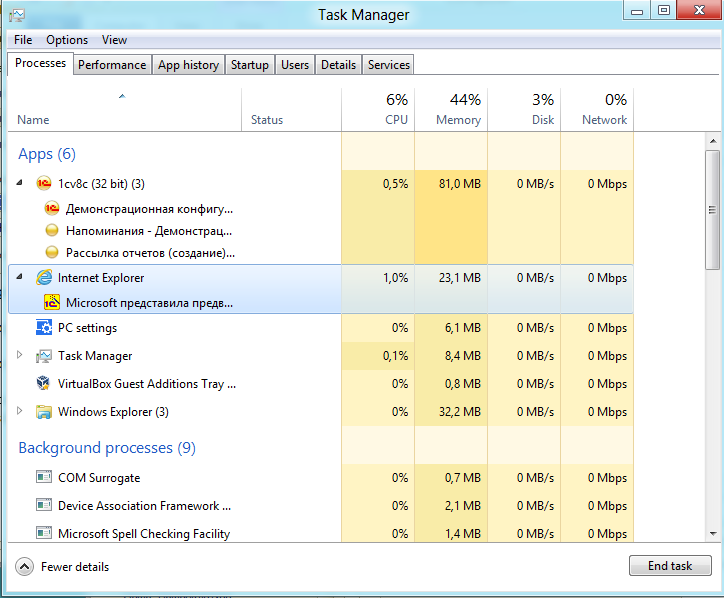
Task: Maximize the Task Manager window
Action: [x=664, y=11]
